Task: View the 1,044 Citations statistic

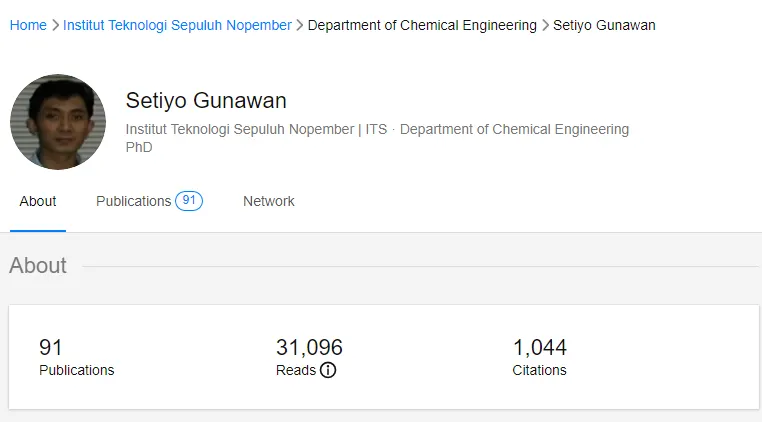Action: pyautogui.click(x=540, y=357)
